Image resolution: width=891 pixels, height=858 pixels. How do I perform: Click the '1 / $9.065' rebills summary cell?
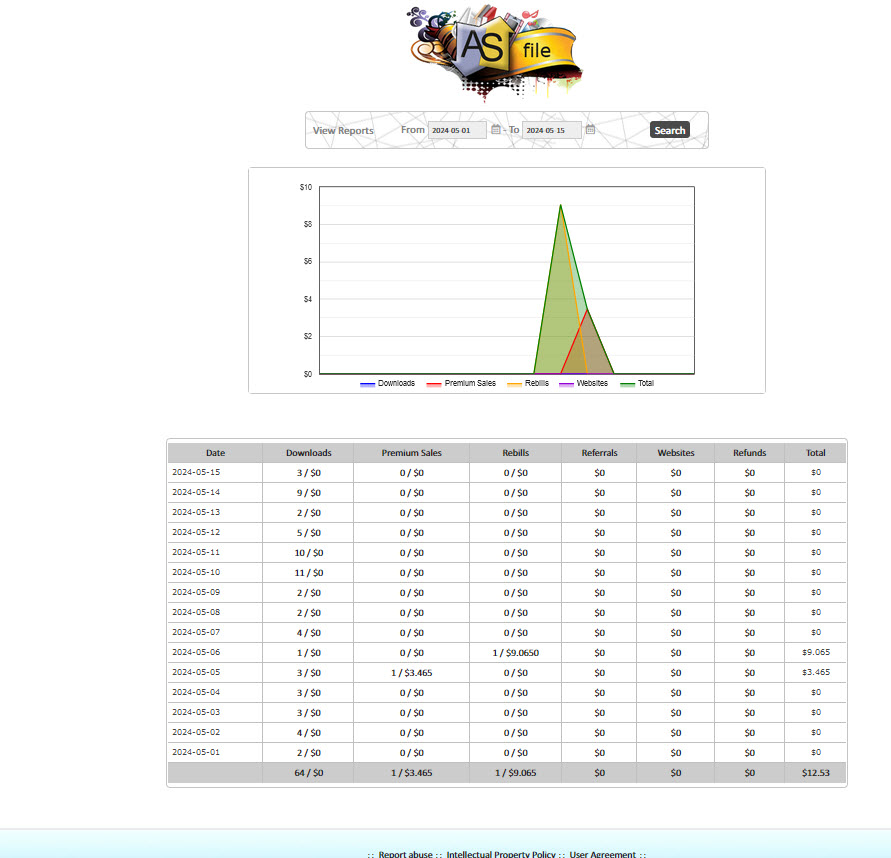(515, 773)
